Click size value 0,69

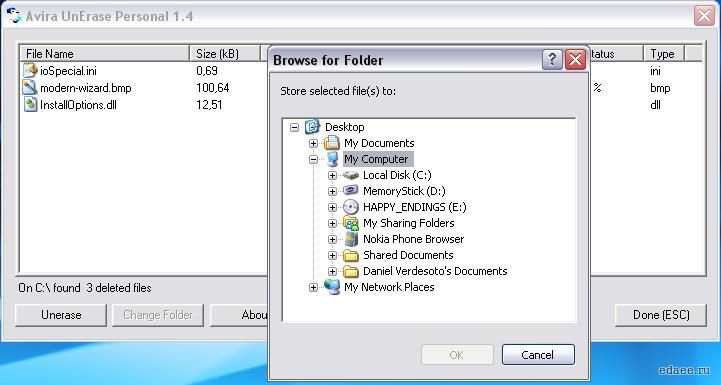tap(207, 71)
